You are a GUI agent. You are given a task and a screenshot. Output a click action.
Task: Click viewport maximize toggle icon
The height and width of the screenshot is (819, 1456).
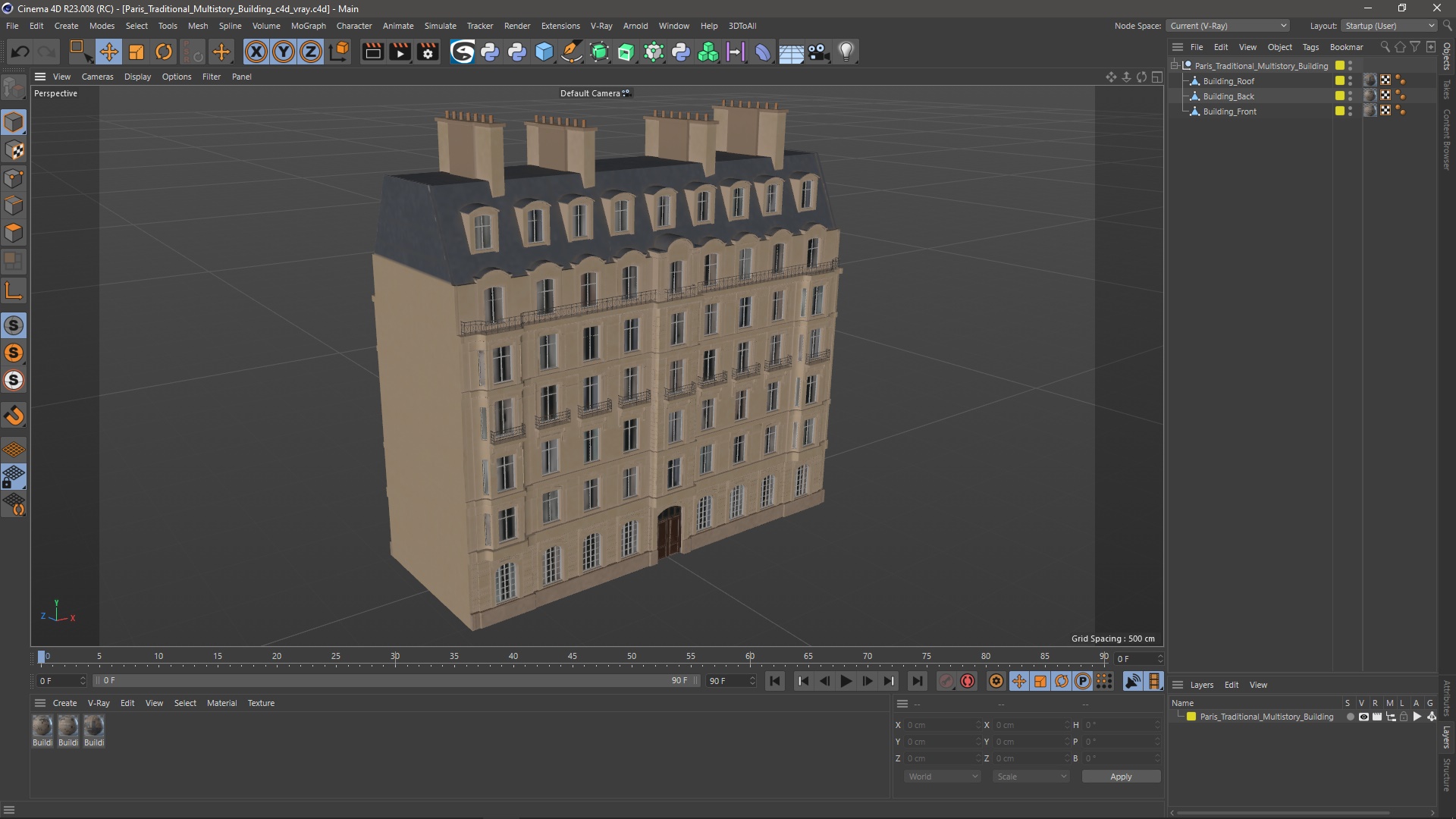[x=1157, y=77]
